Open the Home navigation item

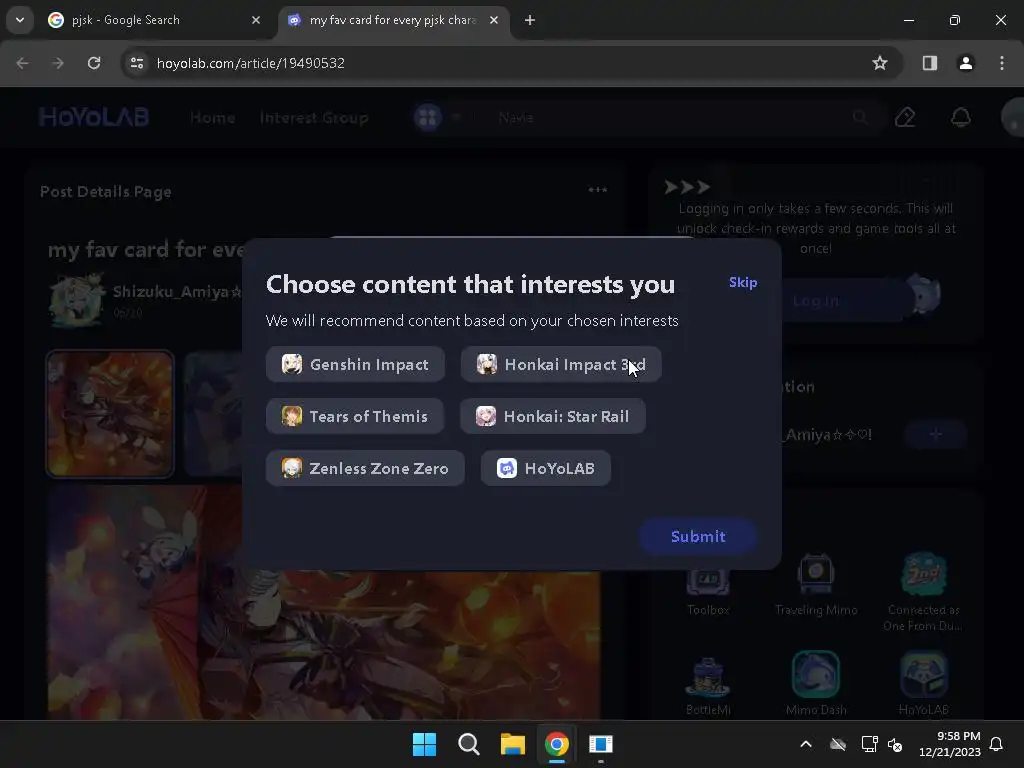pos(213,118)
